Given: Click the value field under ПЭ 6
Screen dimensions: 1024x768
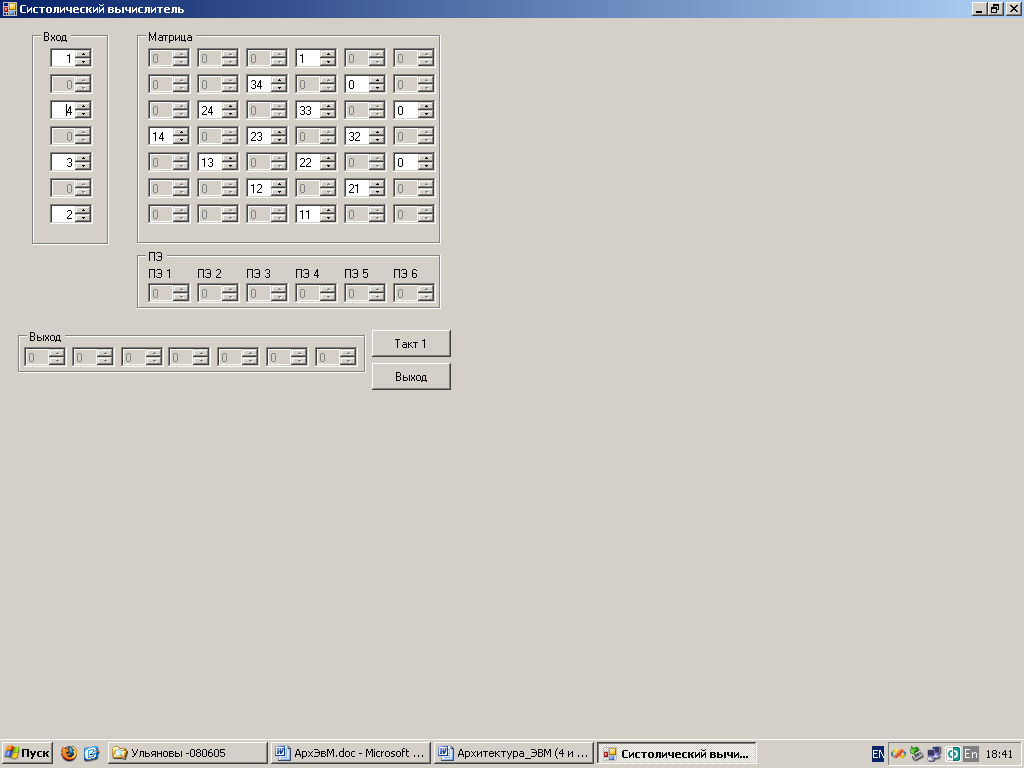Looking at the screenshot, I should tap(413, 293).
